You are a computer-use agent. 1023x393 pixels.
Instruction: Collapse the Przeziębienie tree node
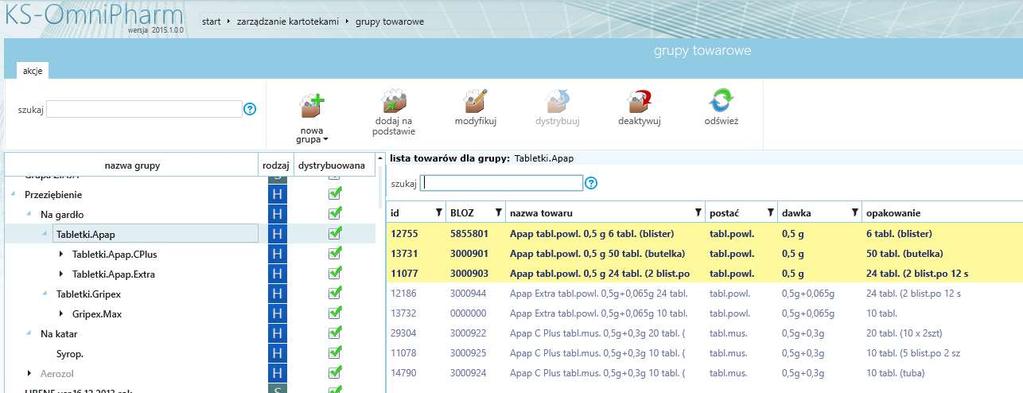coord(14,195)
